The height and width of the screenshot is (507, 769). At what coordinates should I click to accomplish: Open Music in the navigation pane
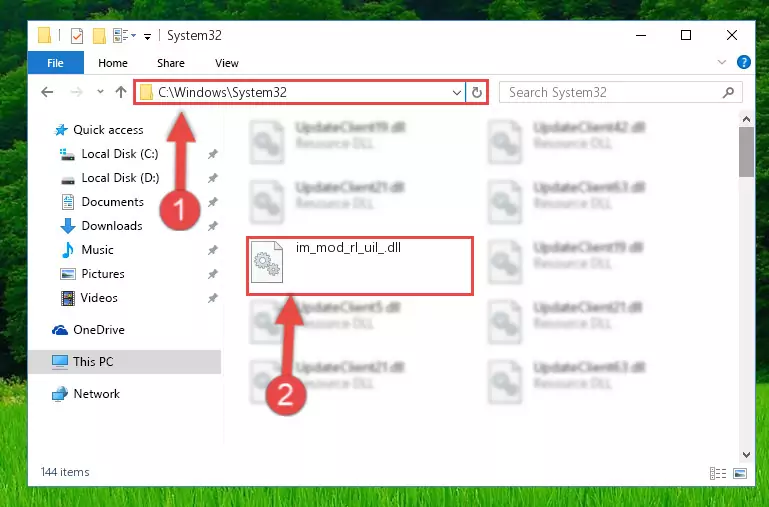point(98,250)
